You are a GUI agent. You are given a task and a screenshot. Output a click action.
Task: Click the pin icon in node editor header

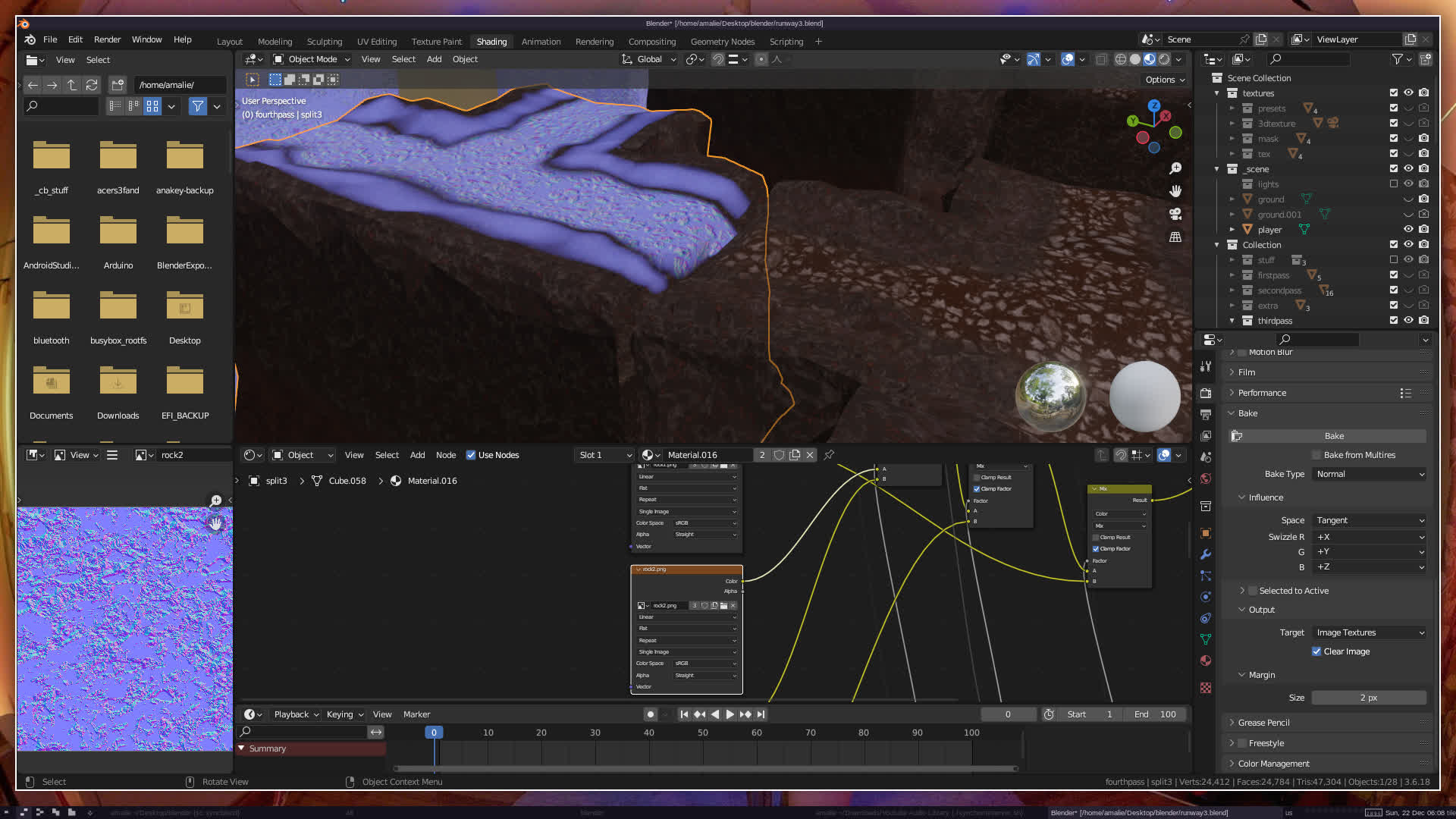click(x=829, y=455)
